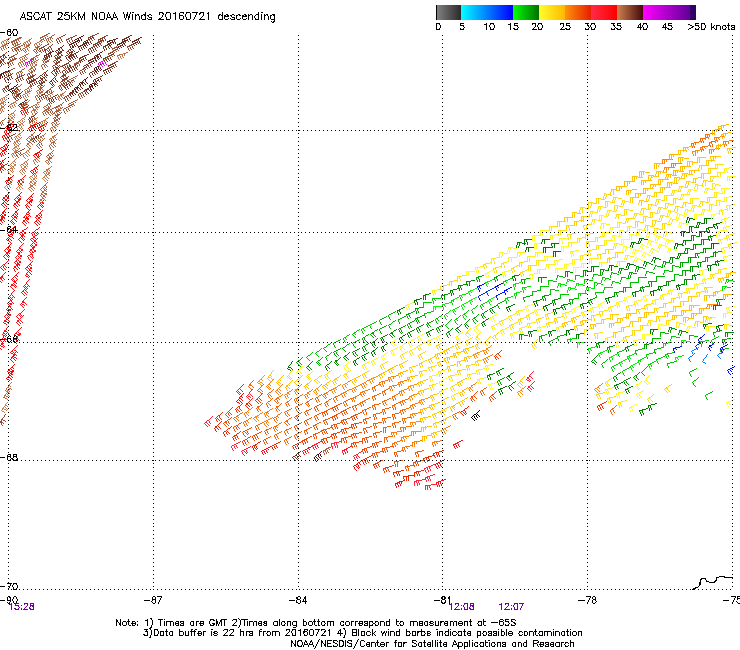Screen dimensions: 740x650
Task: Click the '-87' longitude axis label
Action: point(153,600)
